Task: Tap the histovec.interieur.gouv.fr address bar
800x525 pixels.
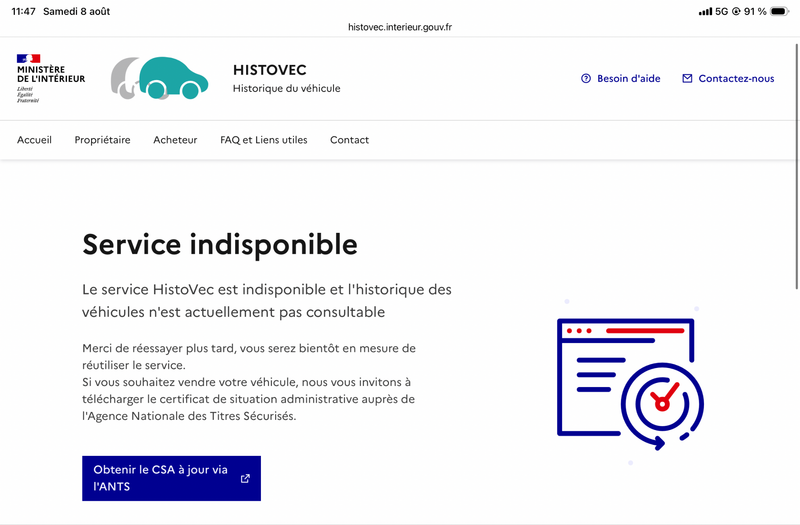Action: (x=400, y=27)
